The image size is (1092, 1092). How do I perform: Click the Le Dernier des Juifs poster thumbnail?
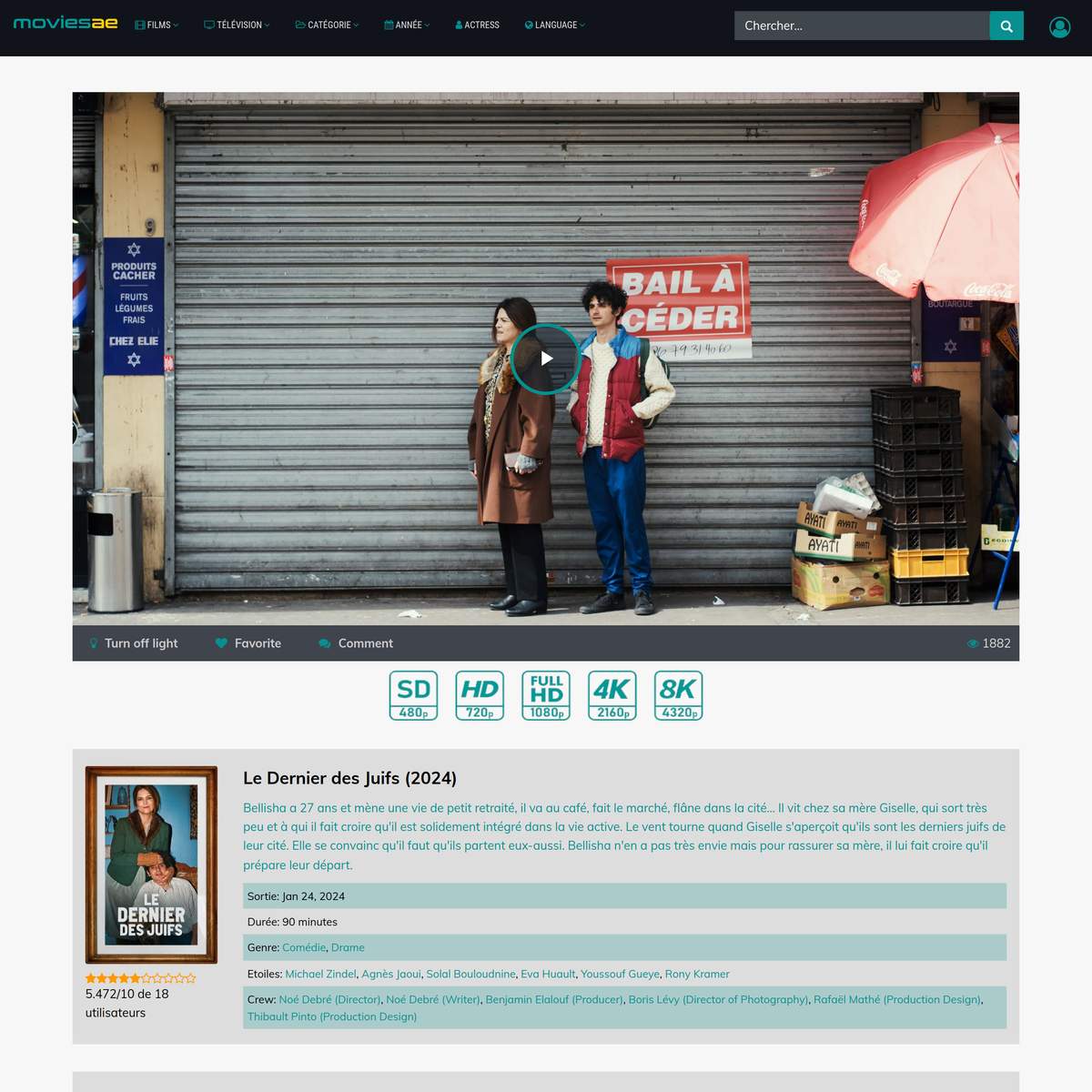coord(151,864)
